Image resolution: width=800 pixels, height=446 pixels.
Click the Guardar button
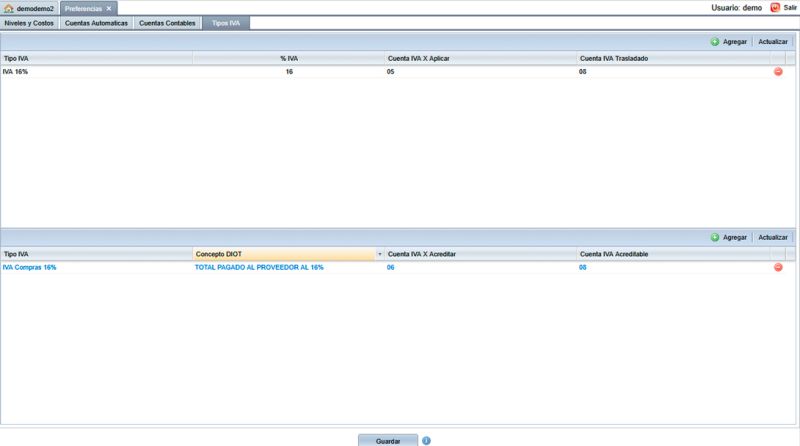click(x=388, y=441)
